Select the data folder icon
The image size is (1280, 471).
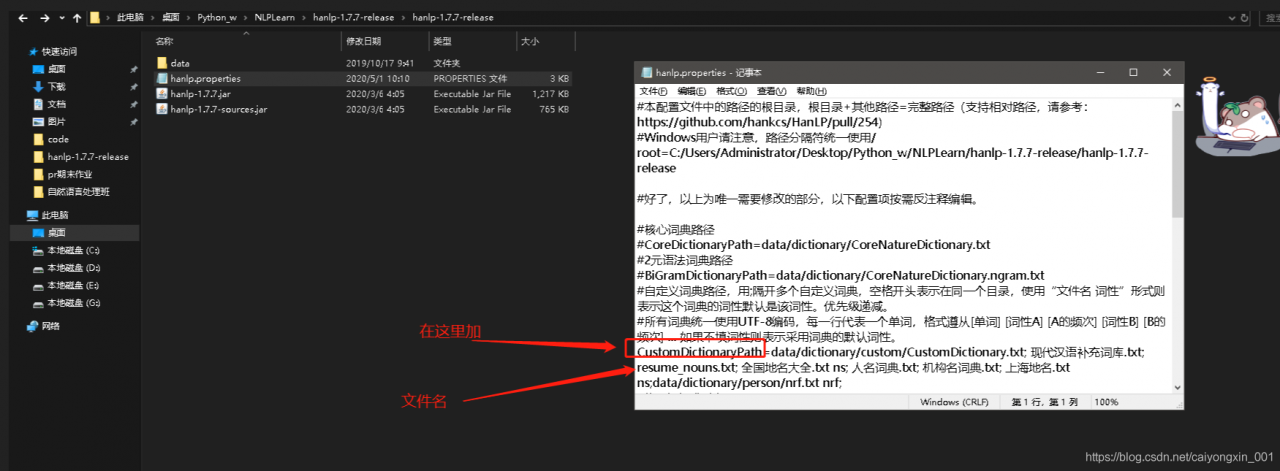[162, 63]
